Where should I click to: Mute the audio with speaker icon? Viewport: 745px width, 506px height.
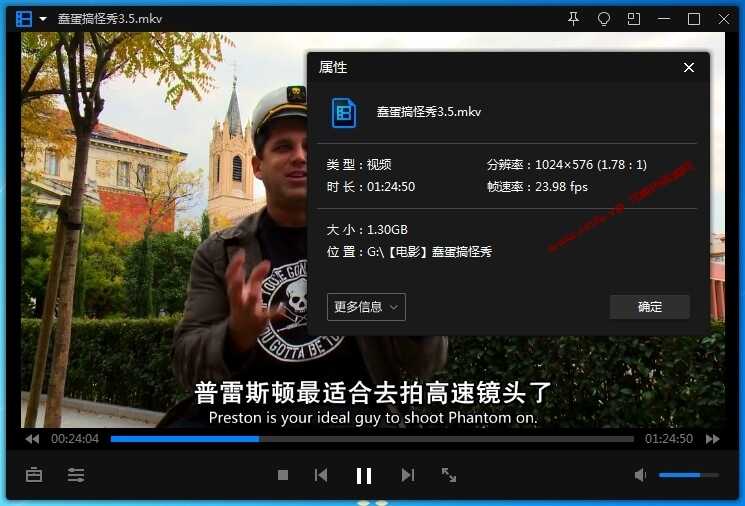click(x=640, y=475)
